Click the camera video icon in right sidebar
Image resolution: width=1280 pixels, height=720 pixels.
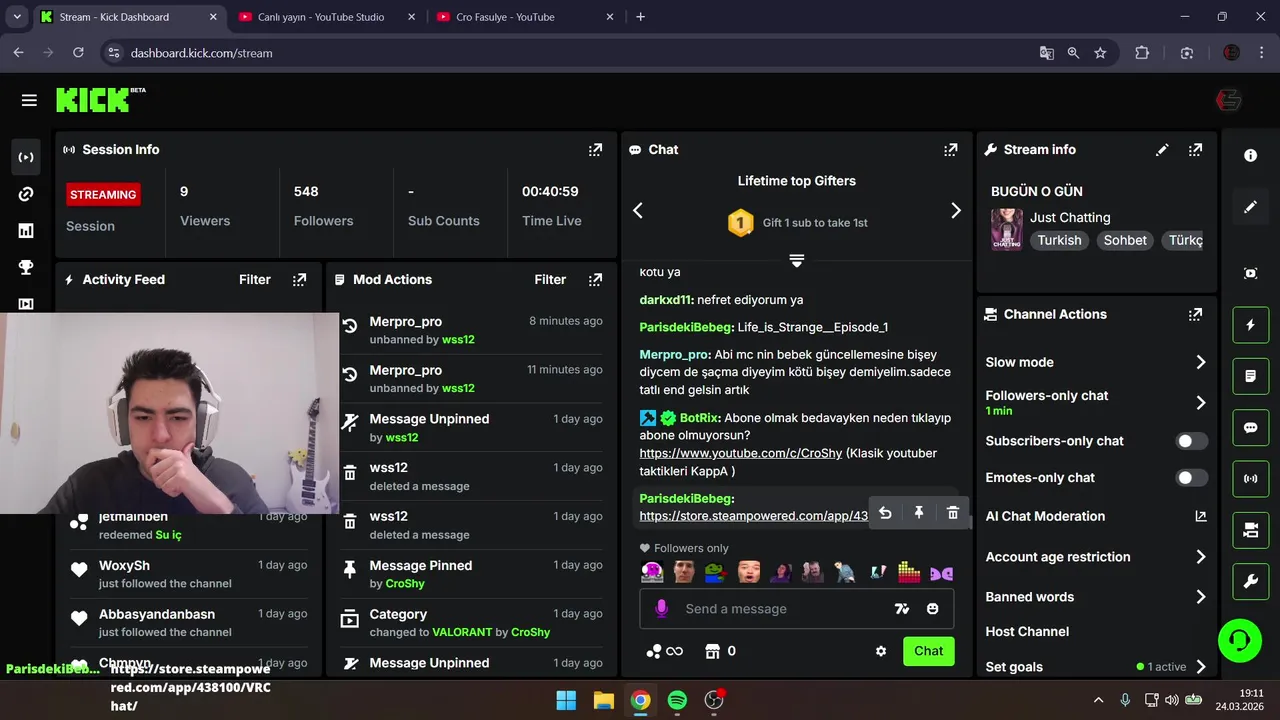(x=1251, y=530)
